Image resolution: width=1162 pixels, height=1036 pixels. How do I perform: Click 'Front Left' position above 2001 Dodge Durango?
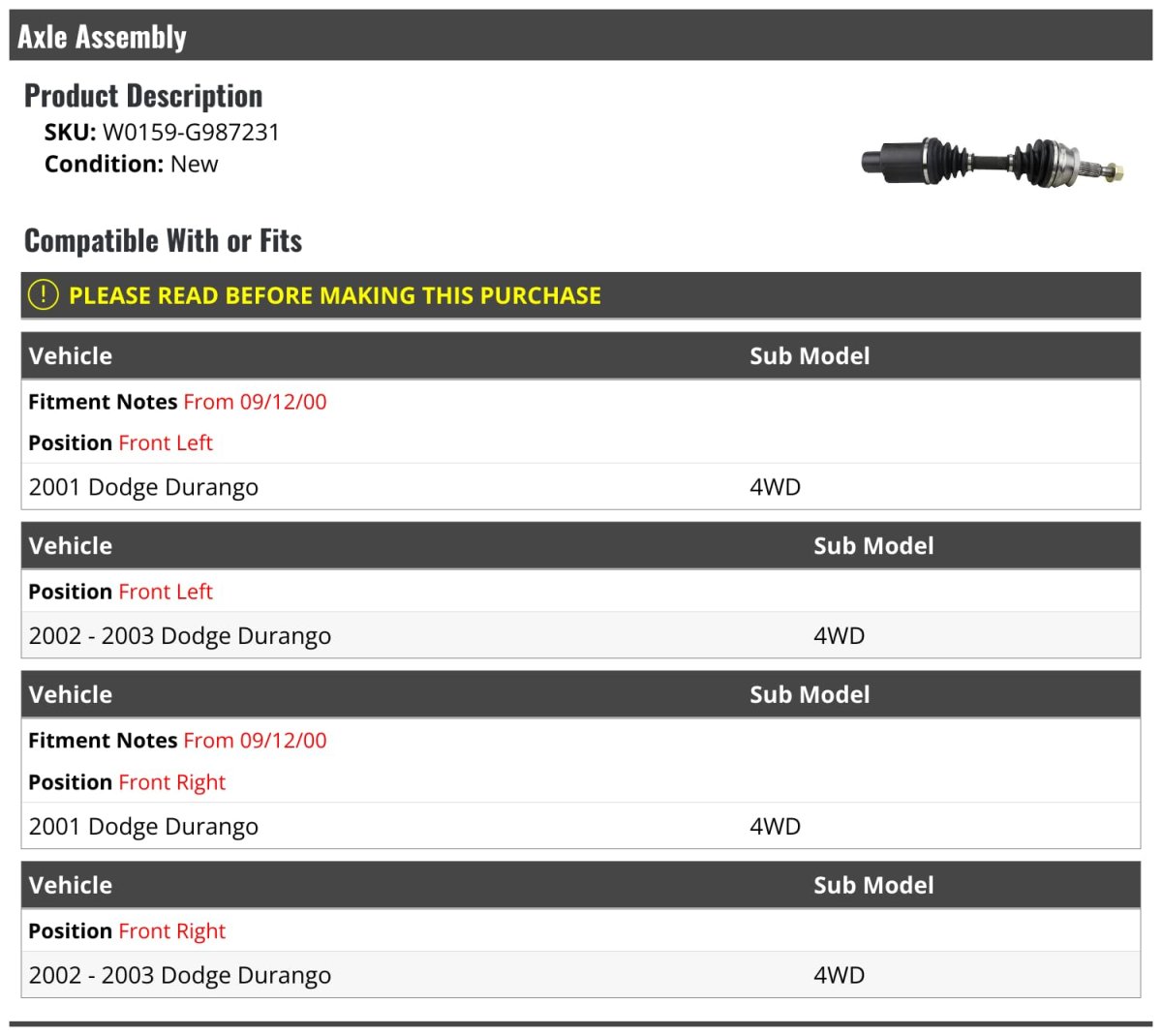[166, 443]
